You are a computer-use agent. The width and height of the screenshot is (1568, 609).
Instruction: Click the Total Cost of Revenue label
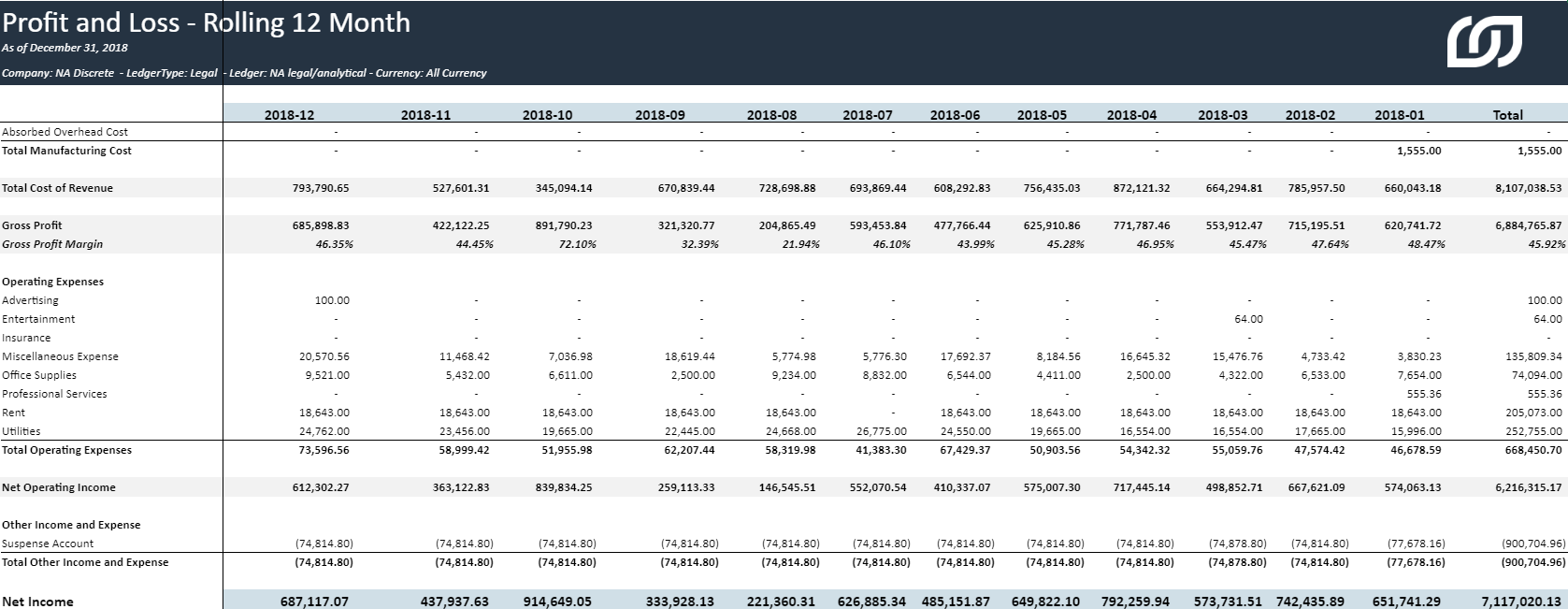[57, 188]
